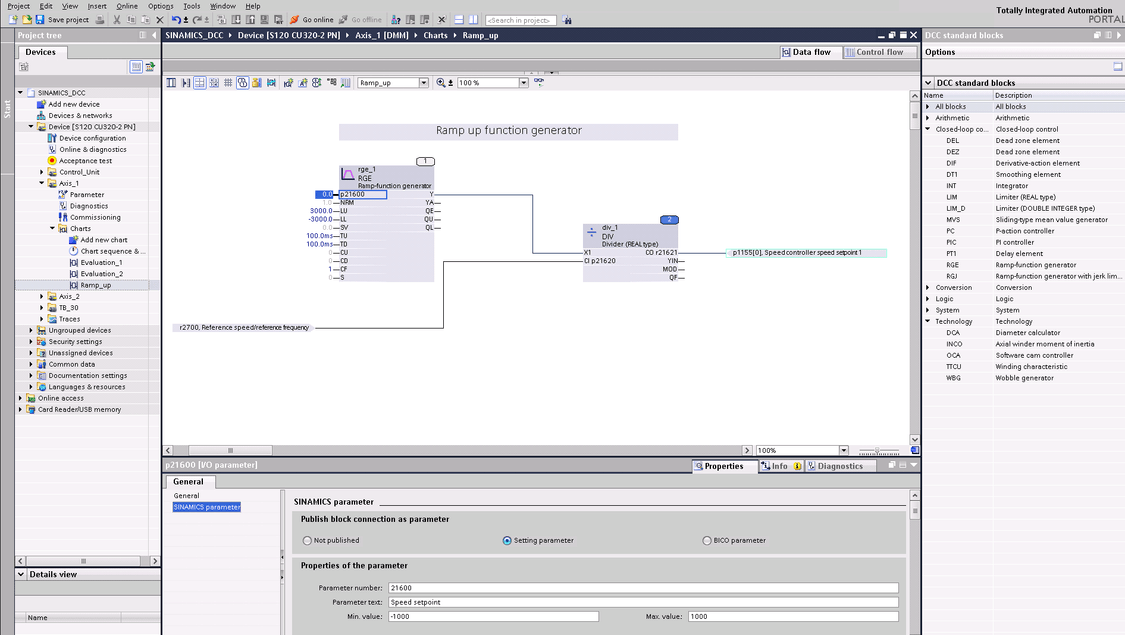Click the Save project button
Screen dimensions: 1125x635
62,20
